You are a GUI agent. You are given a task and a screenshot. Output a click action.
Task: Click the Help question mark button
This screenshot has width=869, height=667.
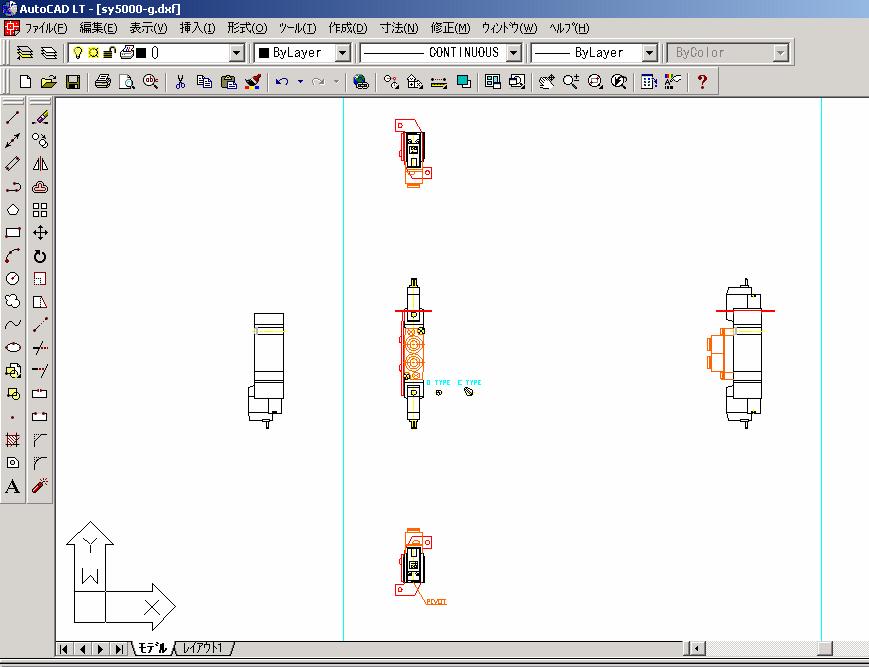(702, 82)
